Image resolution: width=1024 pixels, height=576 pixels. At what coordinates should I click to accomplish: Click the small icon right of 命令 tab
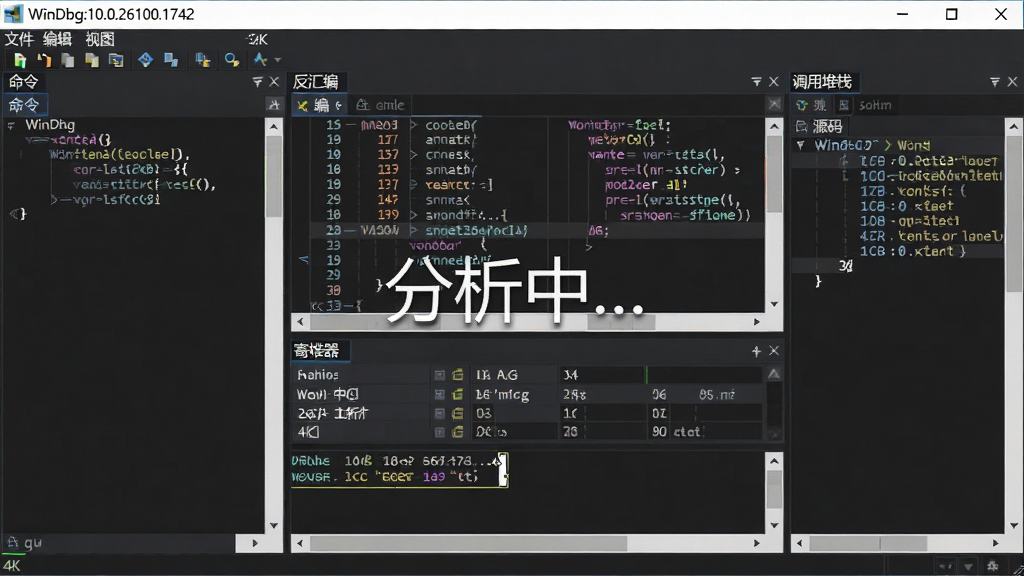pos(274,104)
